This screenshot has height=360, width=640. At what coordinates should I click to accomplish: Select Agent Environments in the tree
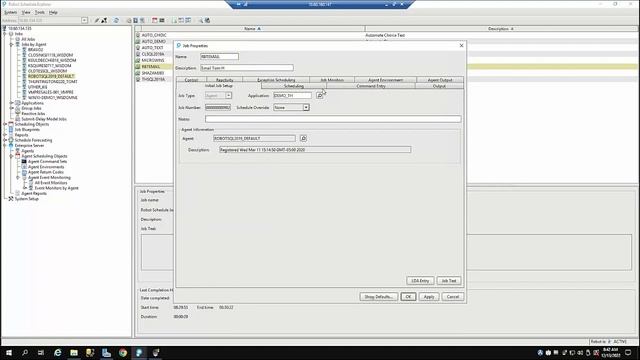[46, 167]
